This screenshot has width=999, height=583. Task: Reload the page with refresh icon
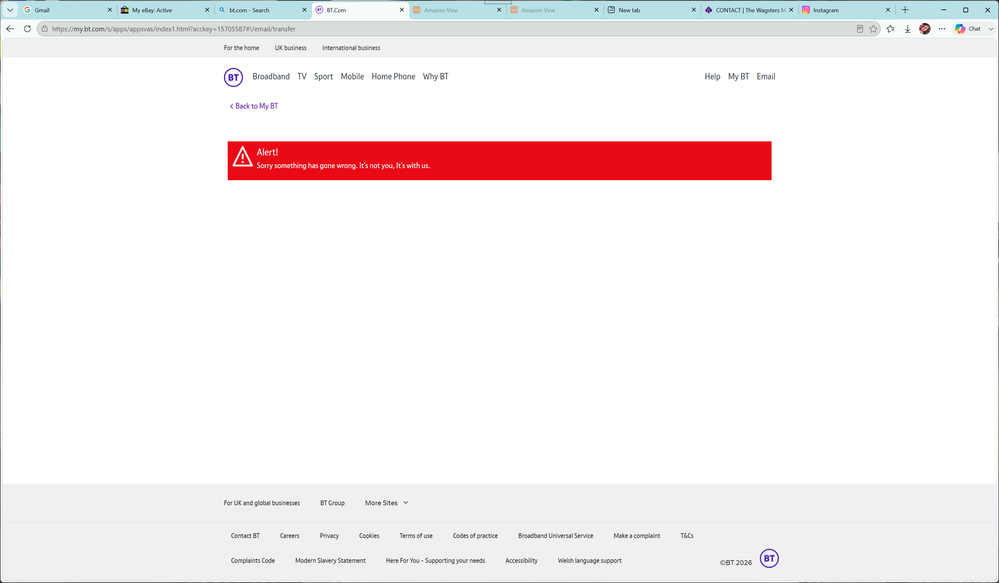click(x=27, y=29)
